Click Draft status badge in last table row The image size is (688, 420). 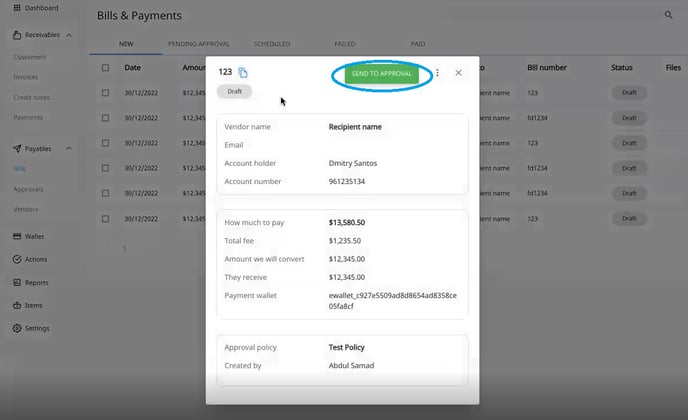629,218
